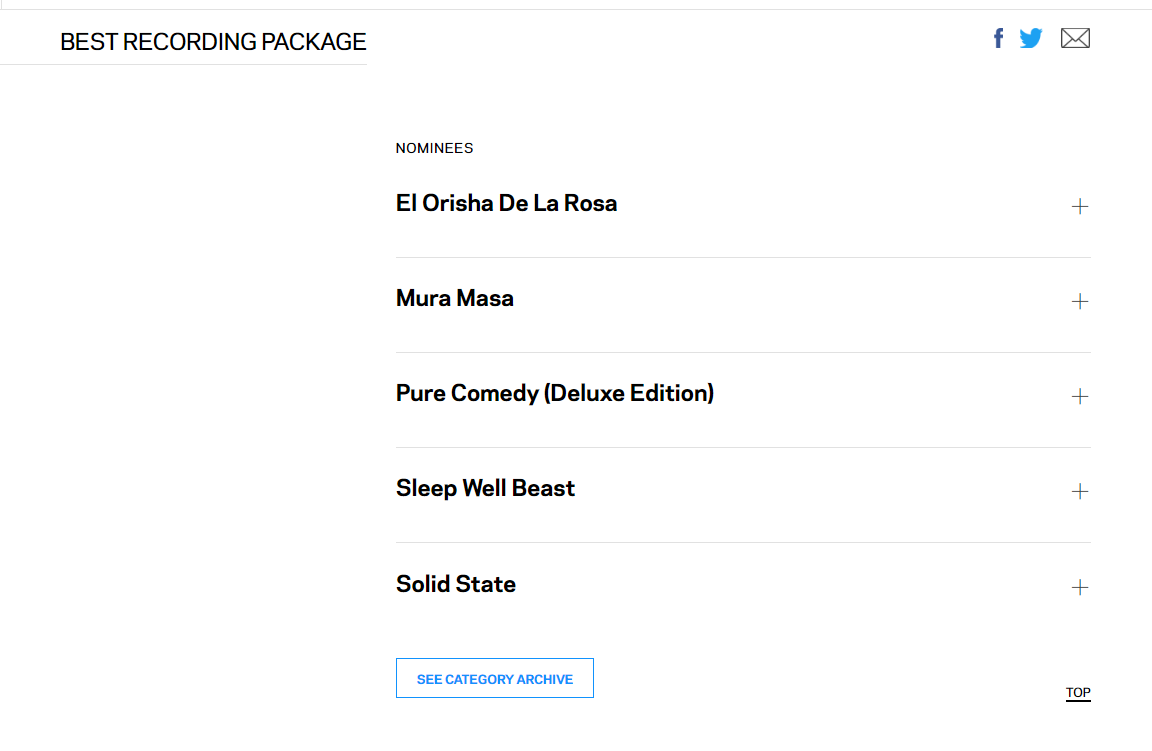The height and width of the screenshot is (751, 1152).
Task: Click the plus icon next to Solid State
Action: [x=1080, y=588]
